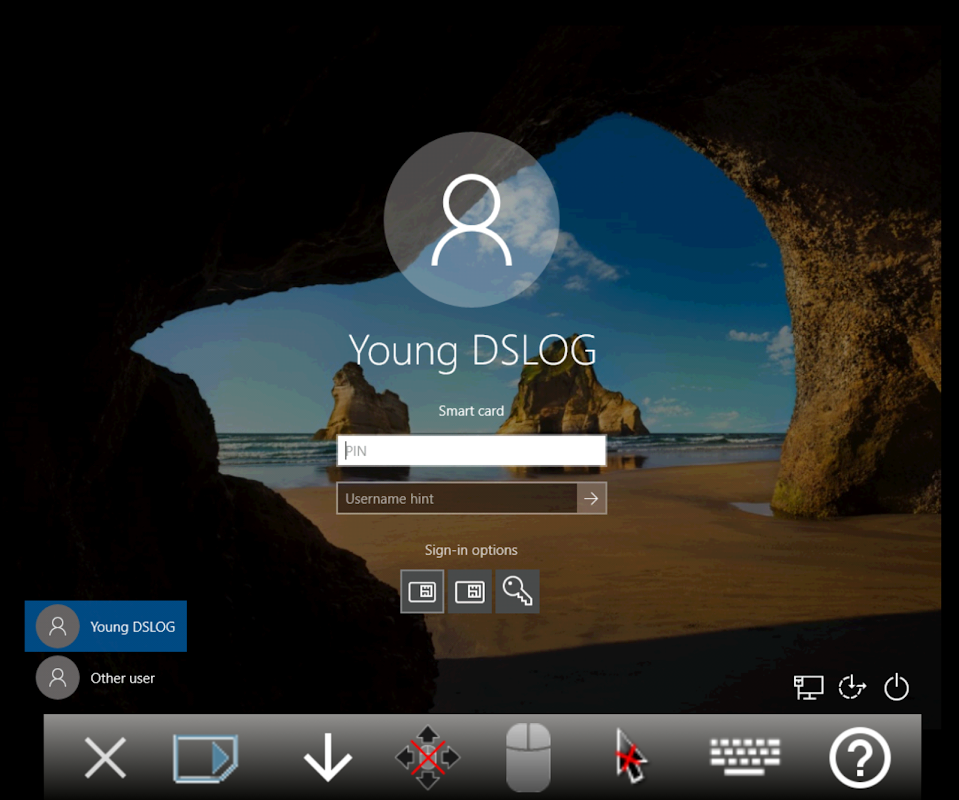Click the mouse icon in toolbar
The width and height of the screenshot is (959, 800).
(x=528, y=758)
